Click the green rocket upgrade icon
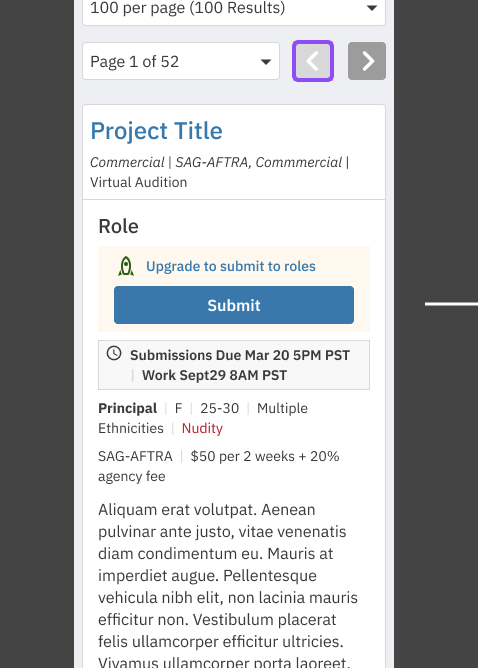 [126, 266]
